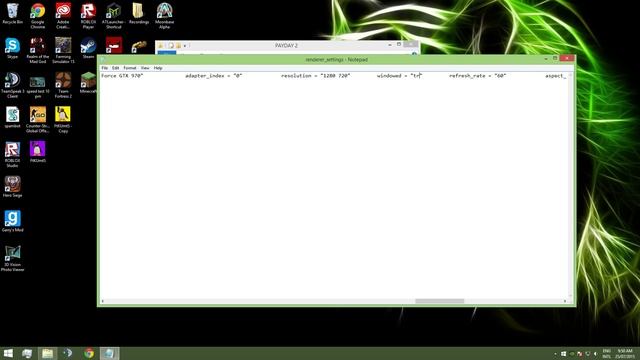
Task: Open Chrome from the taskbar
Action: pos(89,353)
